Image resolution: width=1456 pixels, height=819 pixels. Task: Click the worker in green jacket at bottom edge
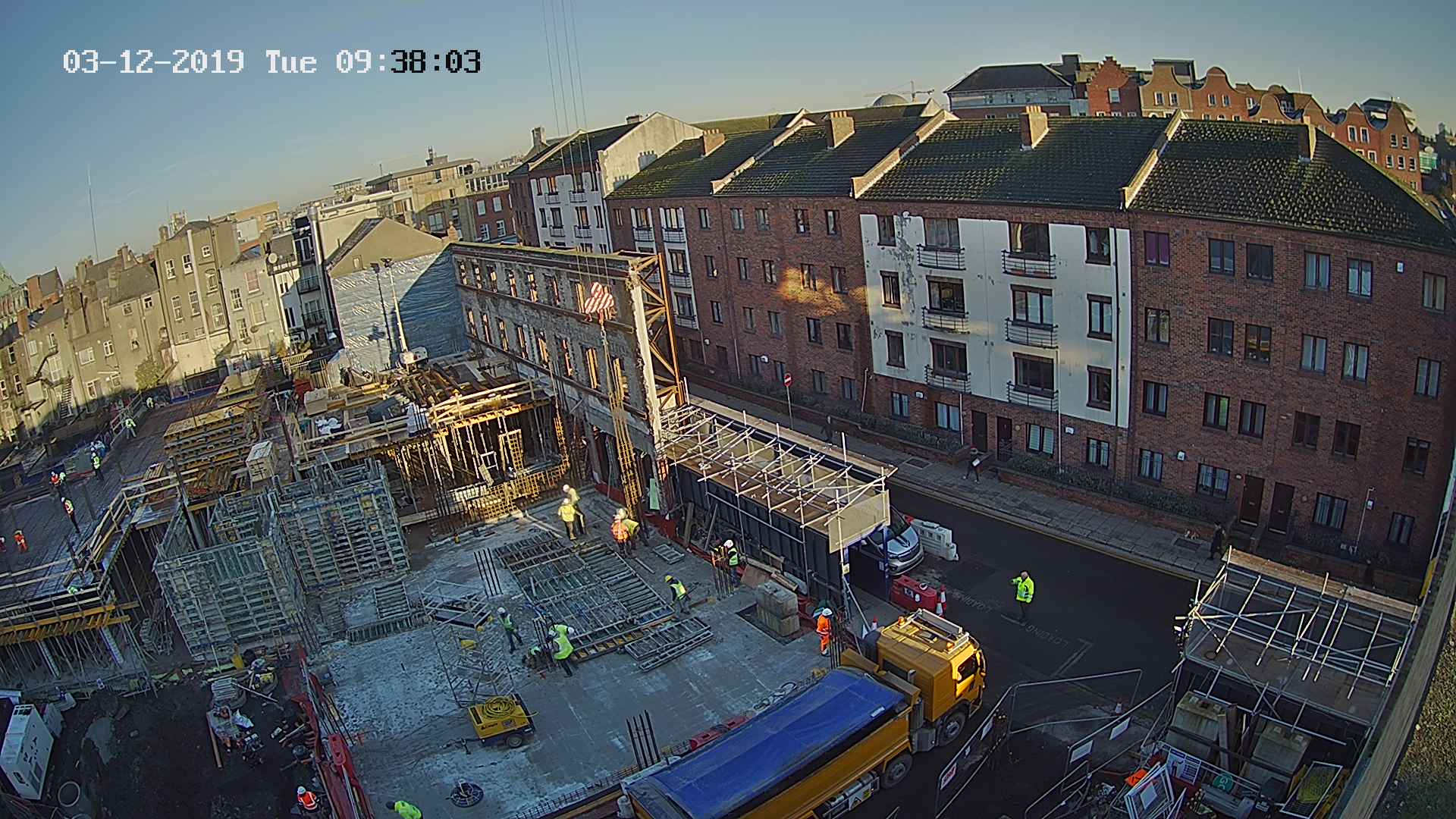pos(406,809)
